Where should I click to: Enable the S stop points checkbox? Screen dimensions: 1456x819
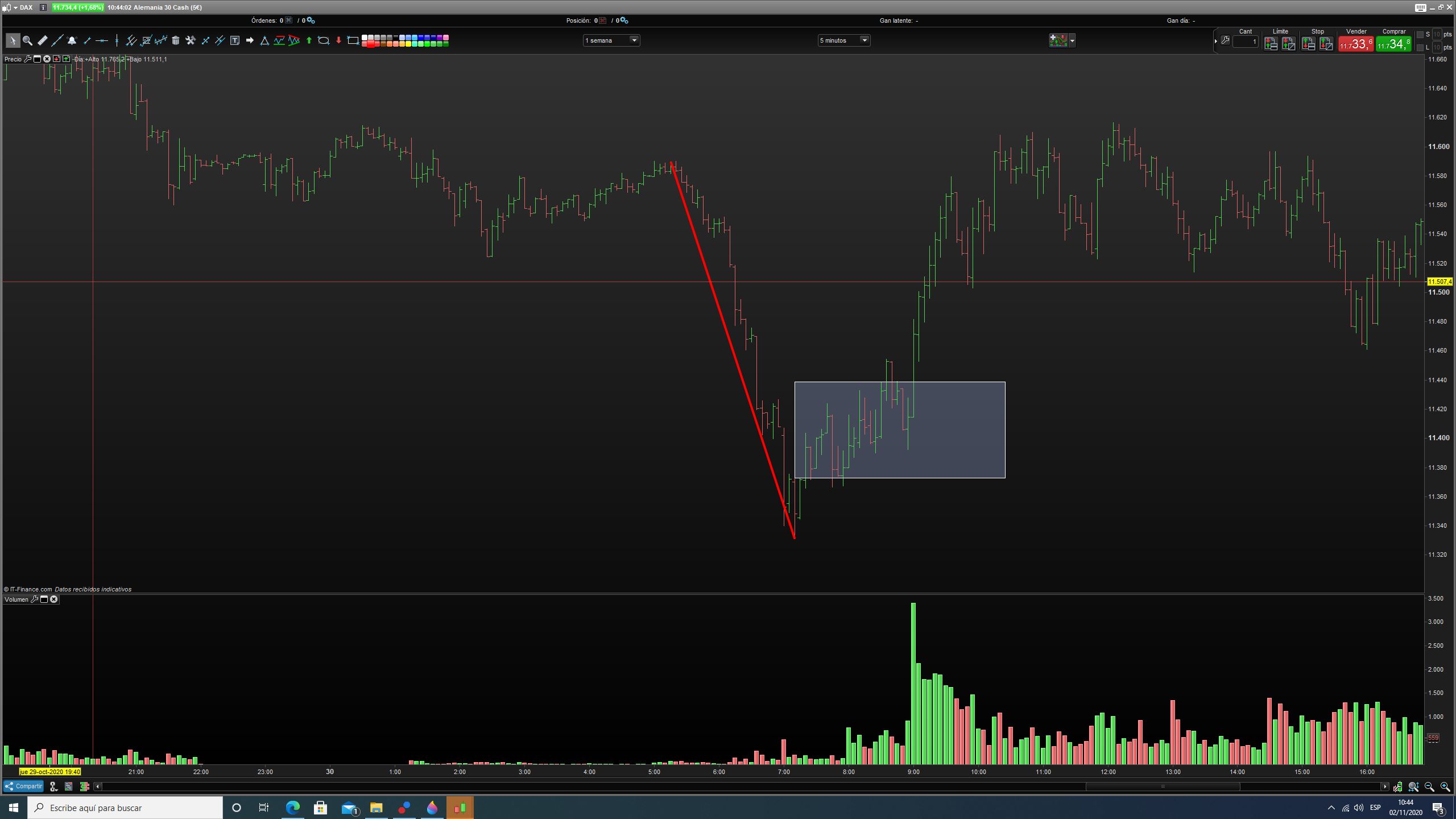(1420, 35)
